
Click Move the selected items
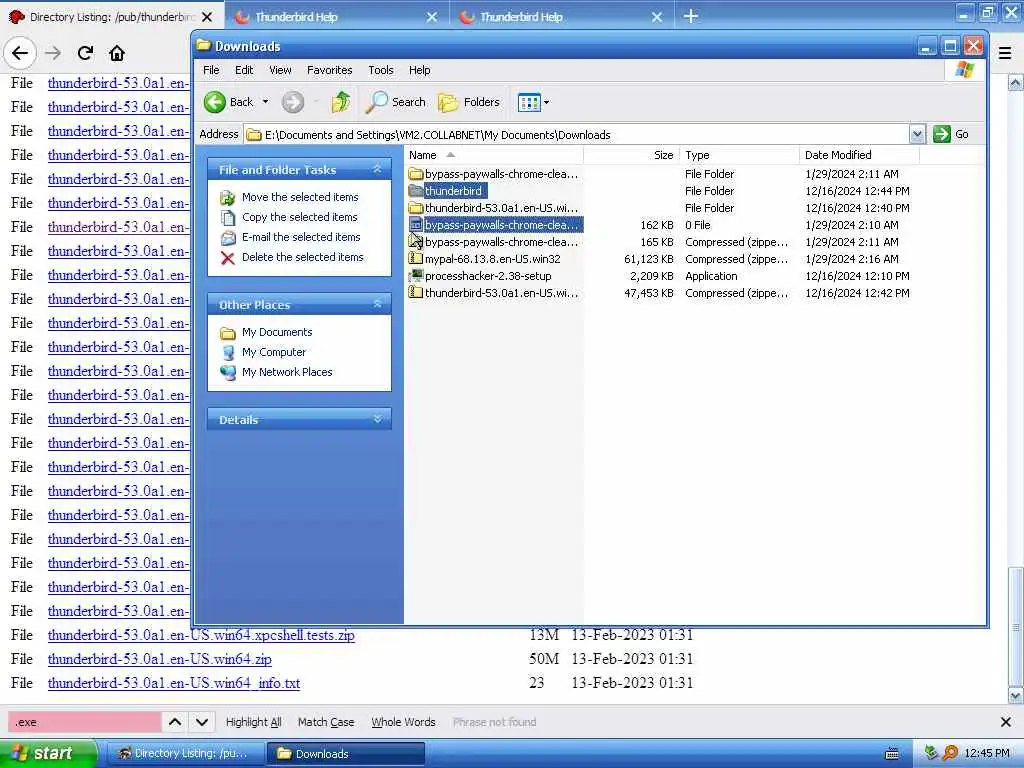coord(300,197)
